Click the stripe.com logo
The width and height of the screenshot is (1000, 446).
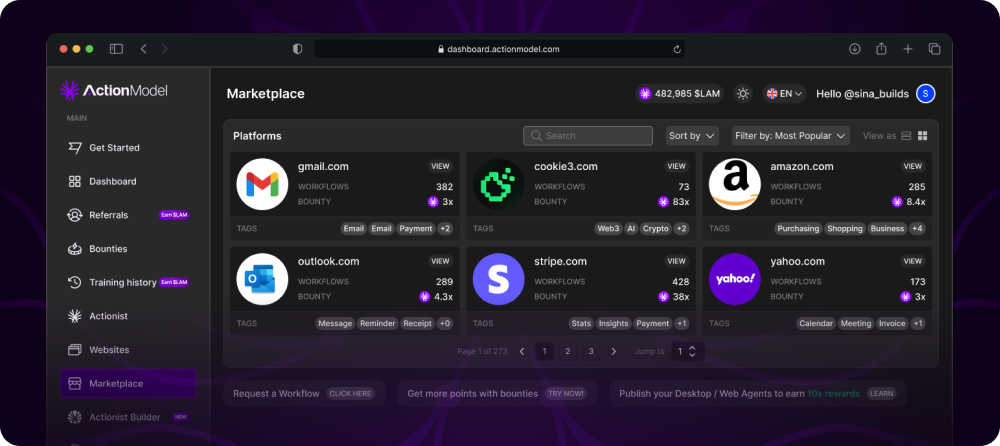tap(499, 279)
